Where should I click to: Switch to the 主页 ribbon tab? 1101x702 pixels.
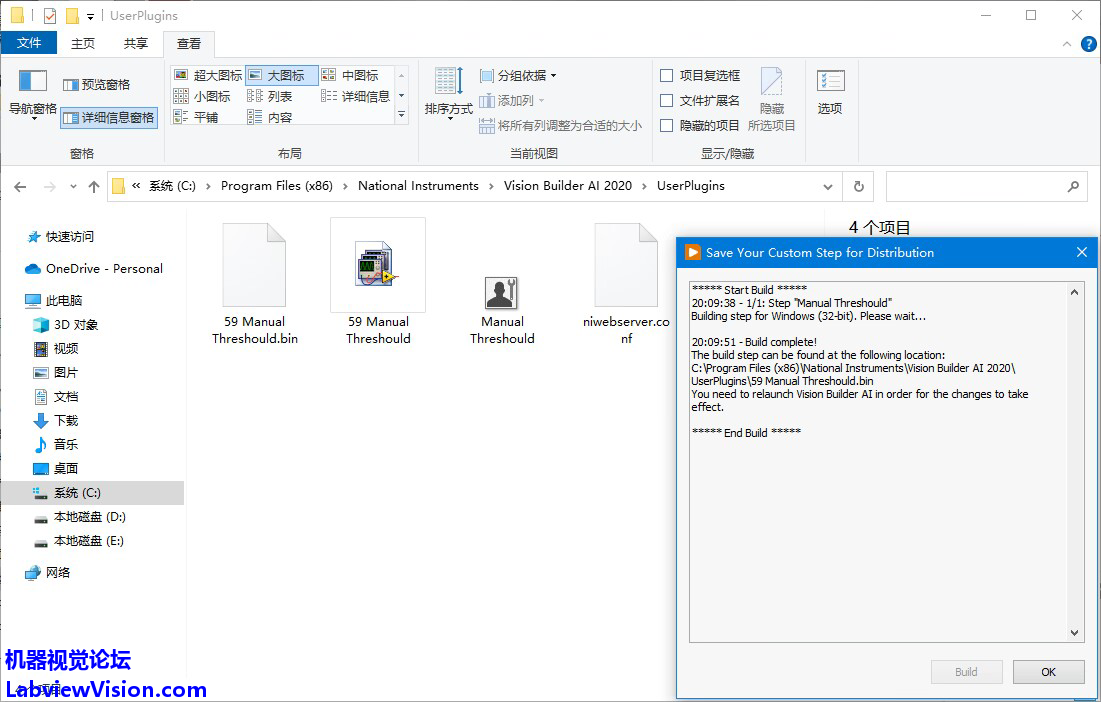click(x=83, y=44)
